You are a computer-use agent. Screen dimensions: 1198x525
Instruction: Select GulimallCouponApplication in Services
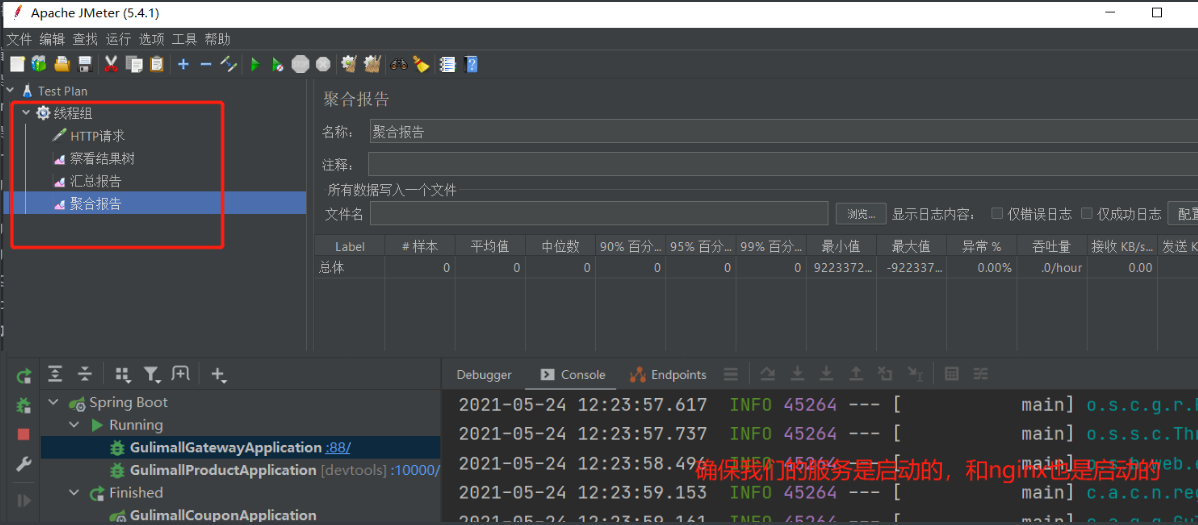[x=223, y=516]
